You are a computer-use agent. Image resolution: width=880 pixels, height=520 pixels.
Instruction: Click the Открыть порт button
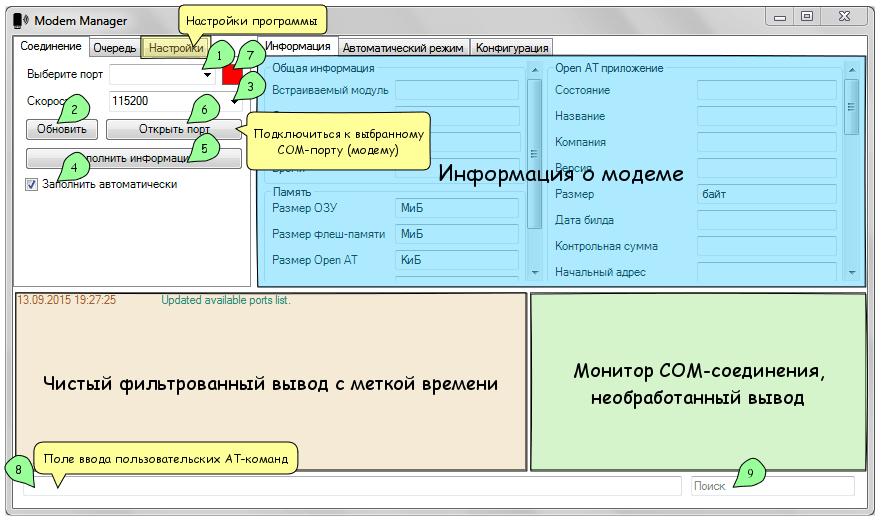[x=174, y=129]
